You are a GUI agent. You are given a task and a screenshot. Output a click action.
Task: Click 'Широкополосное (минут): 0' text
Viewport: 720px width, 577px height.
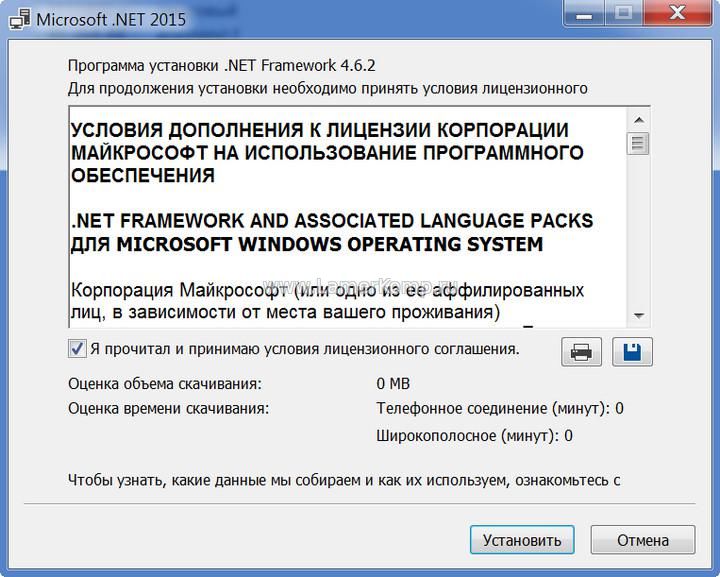474,435
